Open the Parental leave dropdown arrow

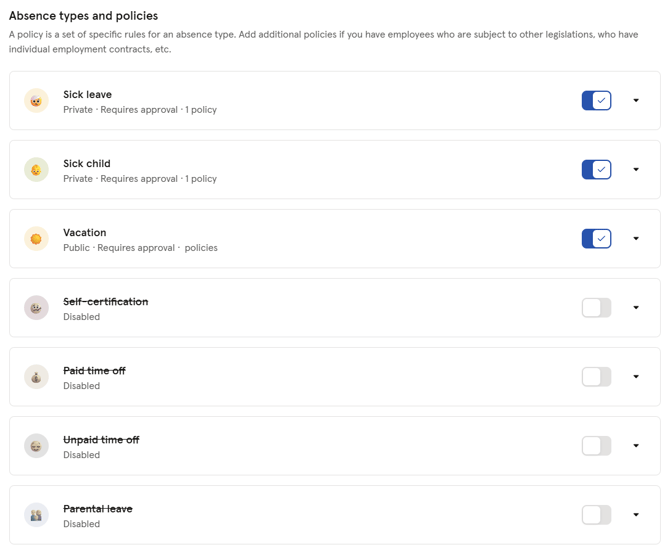636,515
